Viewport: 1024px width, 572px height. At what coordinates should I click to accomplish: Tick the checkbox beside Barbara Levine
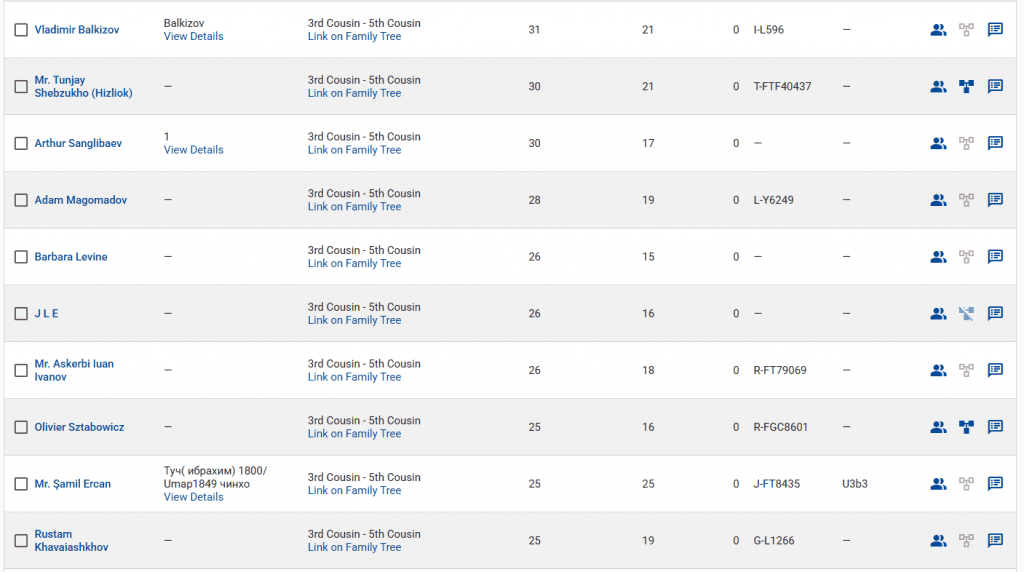tap(21, 257)
